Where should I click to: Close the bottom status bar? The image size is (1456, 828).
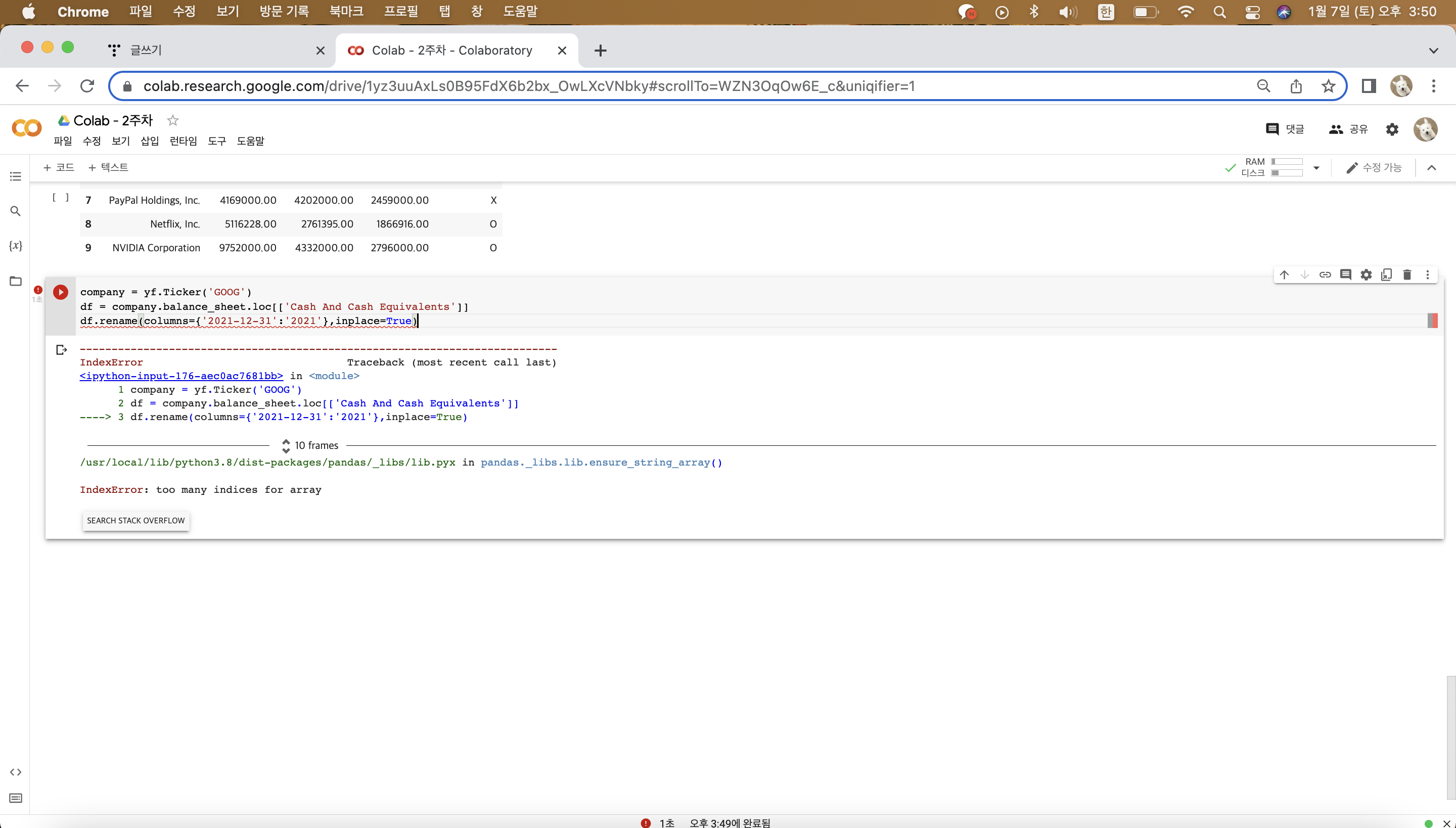coord(1446,823)
